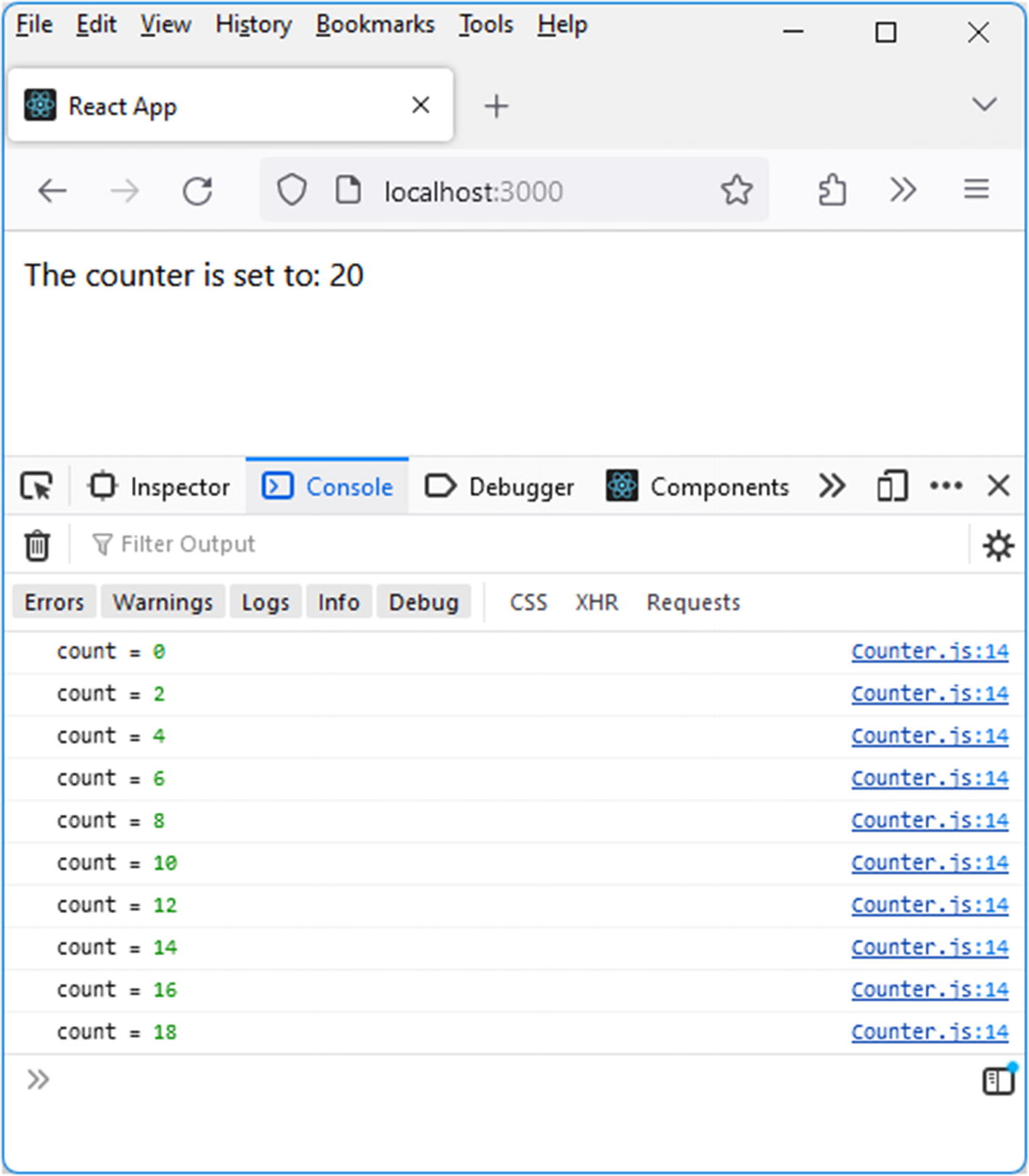The width and height of the screenshot is (1029, 1176).
Task: Switch to the Debugger tab
Action: click(500, 486)
